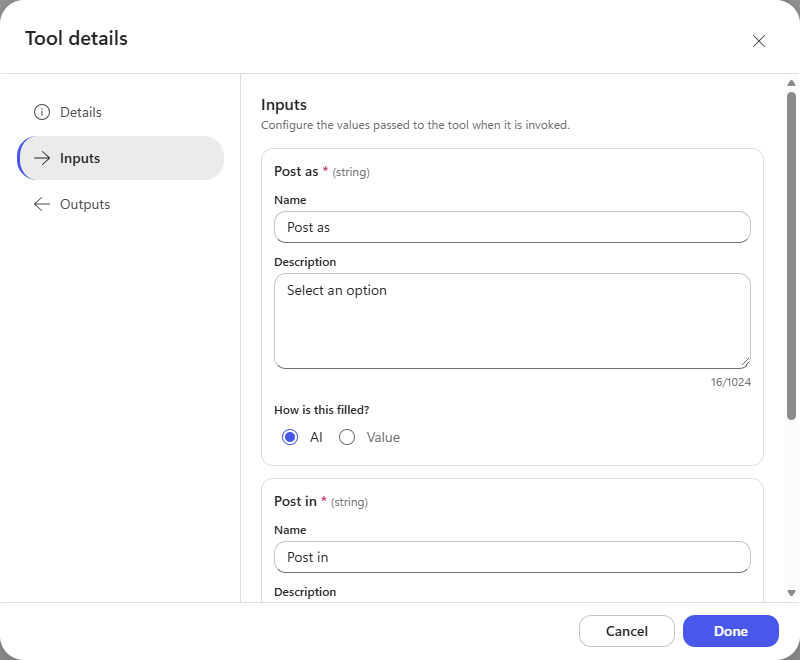Click the description textarea resize handle
Screen dimensions: 800x660
(x=745, y=363)
